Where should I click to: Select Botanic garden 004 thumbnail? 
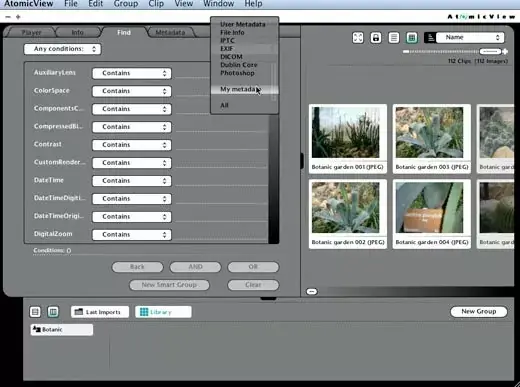(x=432, y=214)
